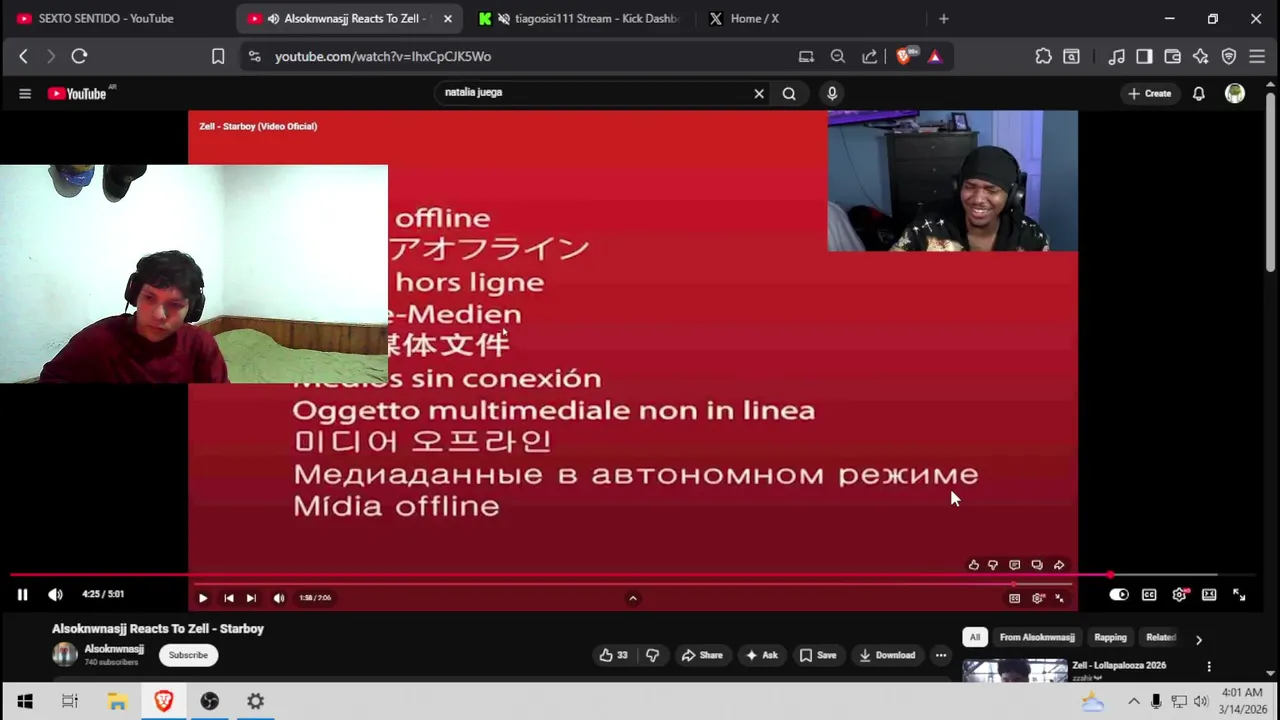
Task: Skip to previous in embedded video controls
Action: (229, 598)
